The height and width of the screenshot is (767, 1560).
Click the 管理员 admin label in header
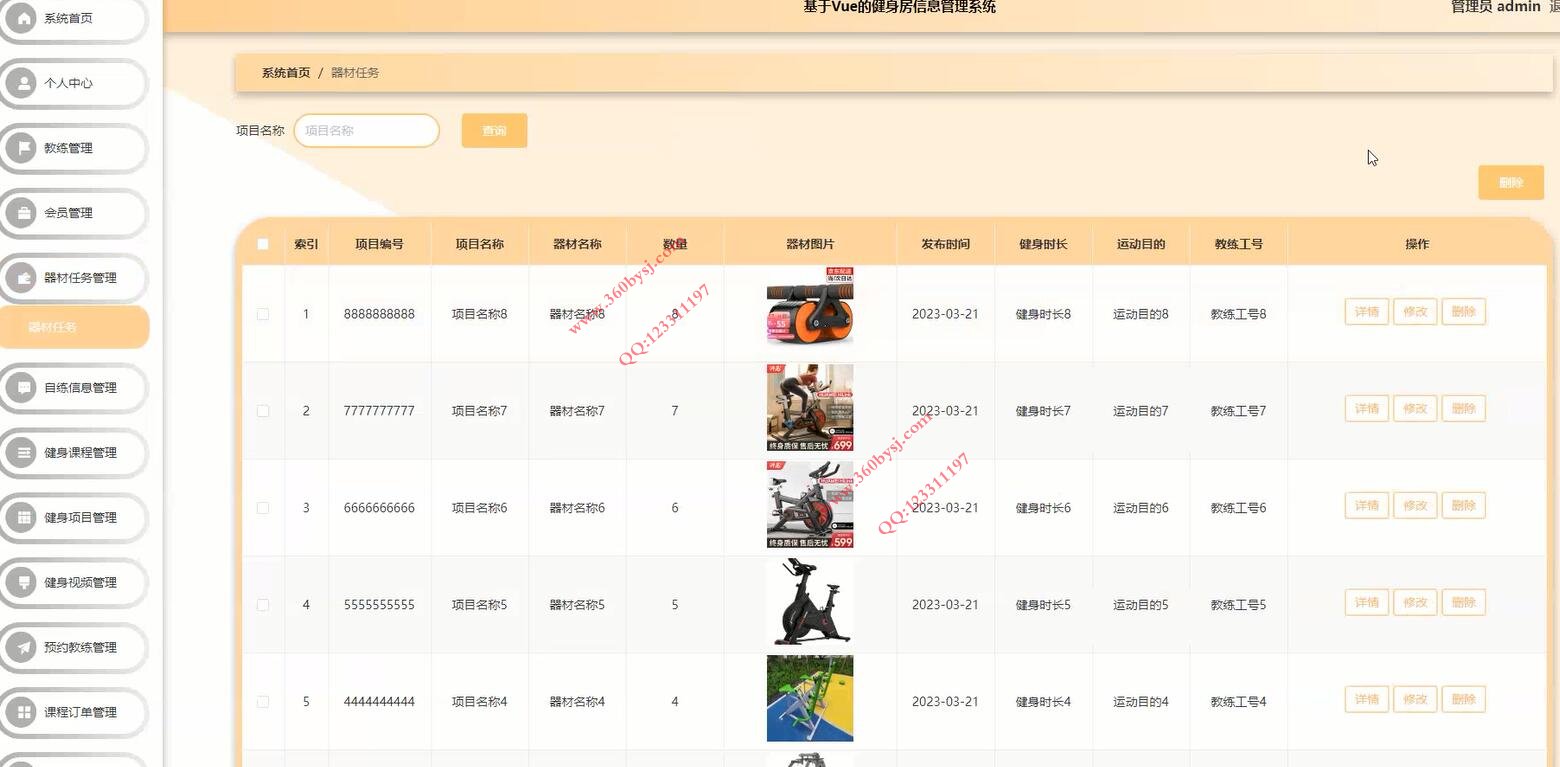click(1495, 7)
